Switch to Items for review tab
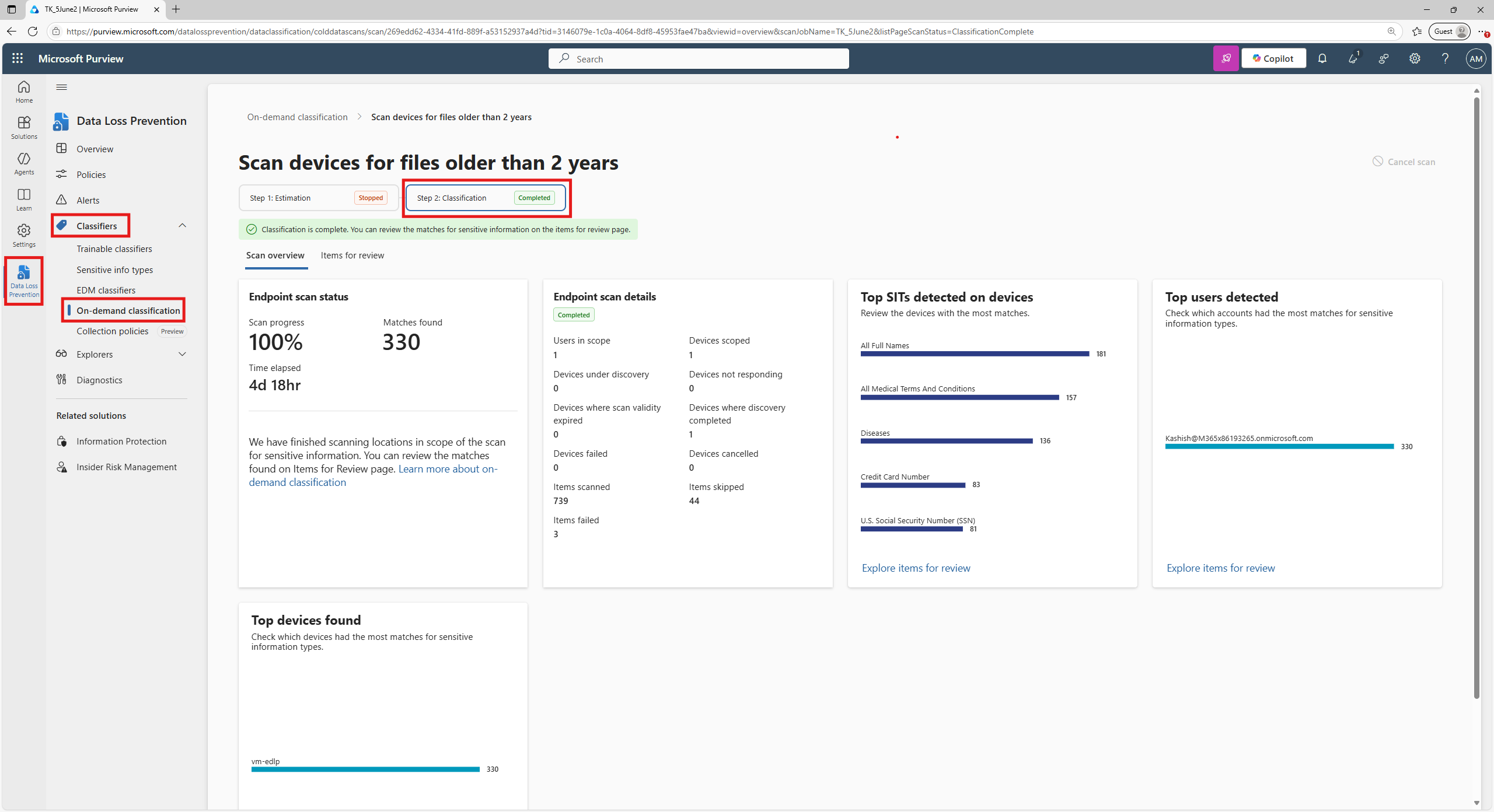 tap(352, 256)
